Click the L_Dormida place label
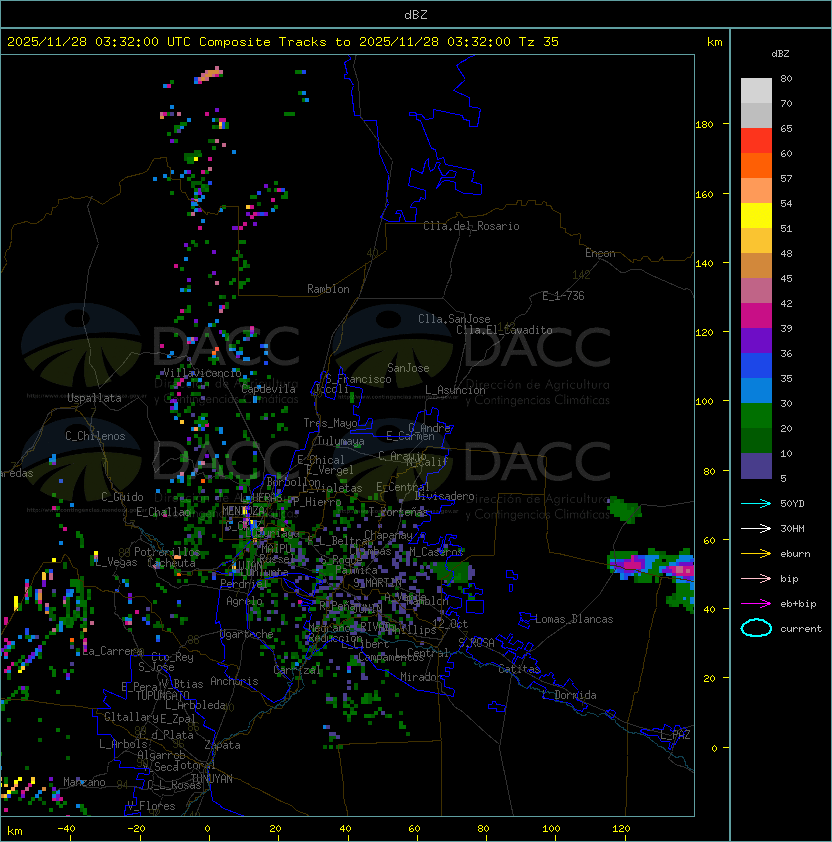The image size is (832, 842). point(569,695)
